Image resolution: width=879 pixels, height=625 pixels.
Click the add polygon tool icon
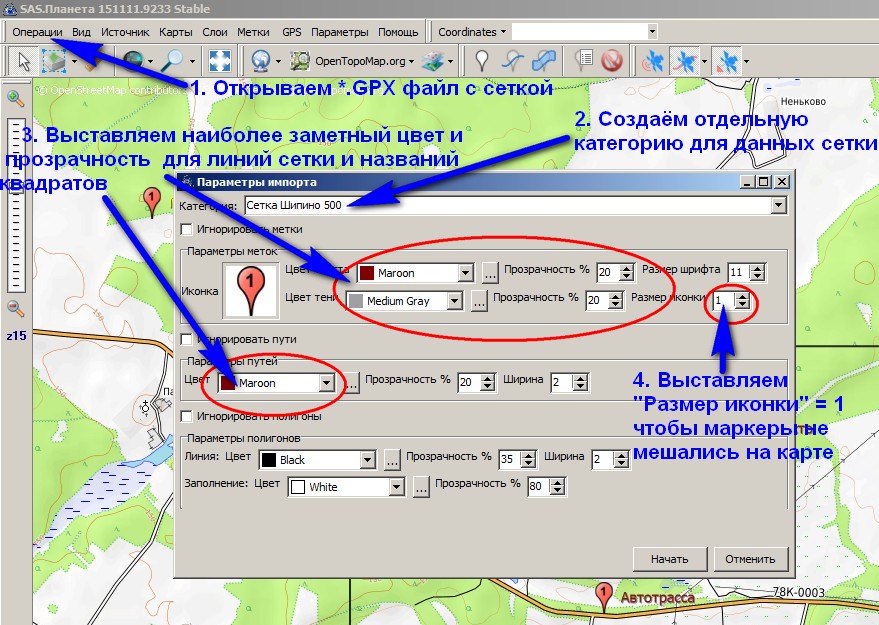click(x=545, y=61)
